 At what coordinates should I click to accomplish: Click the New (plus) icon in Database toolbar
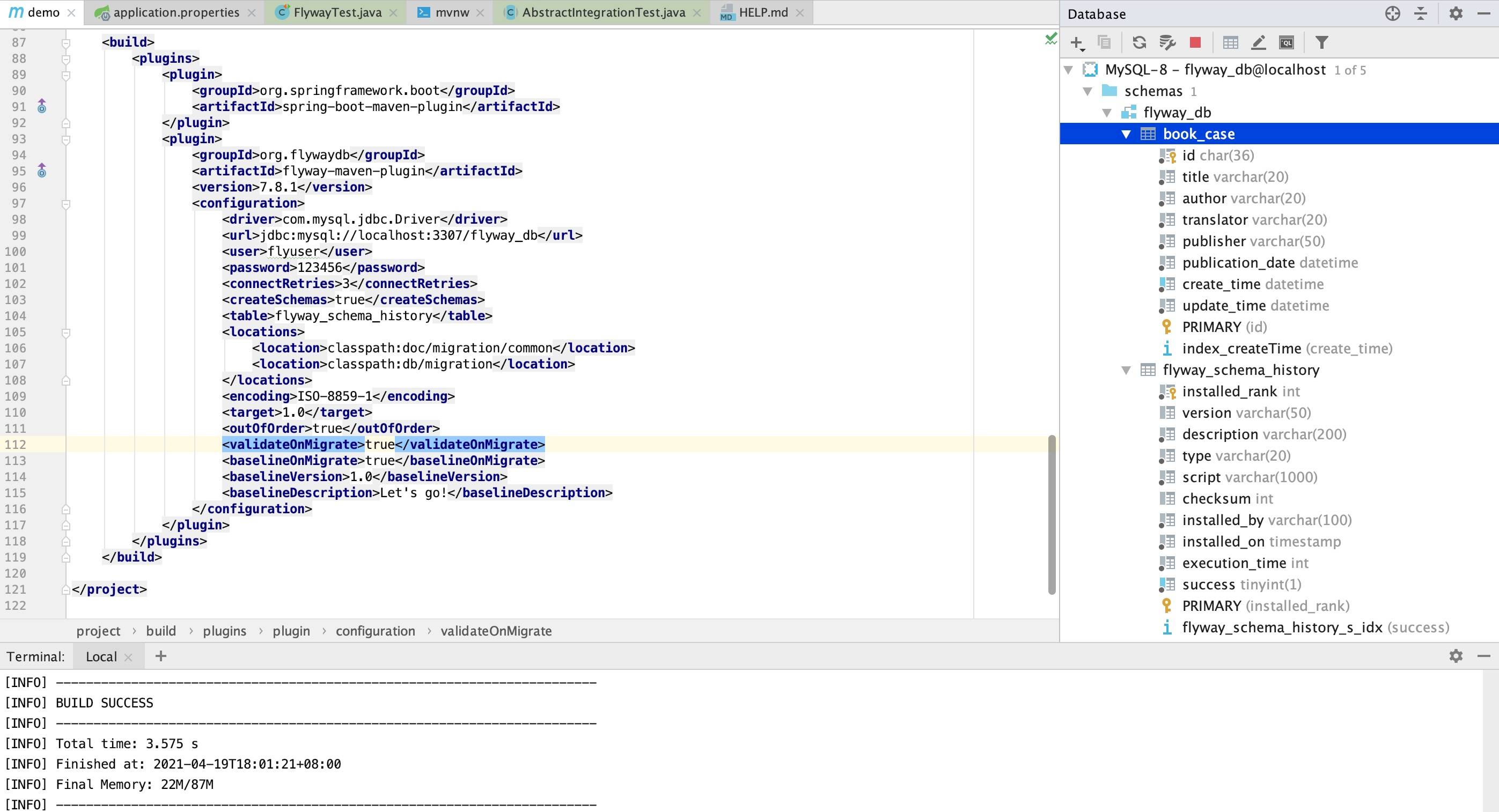pyautogui.click(x=1077, y=42)
